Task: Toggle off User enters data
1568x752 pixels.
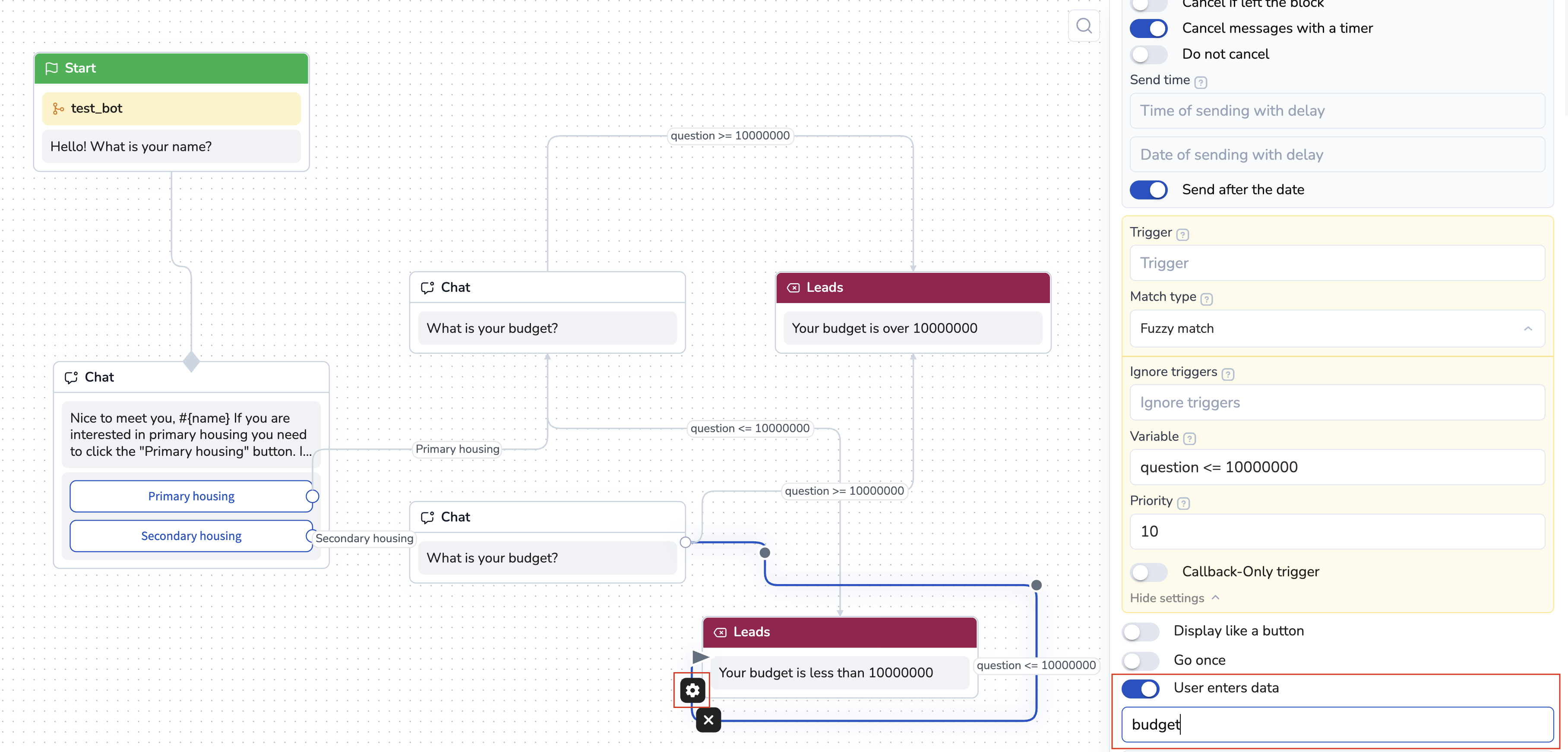Action: coord(1140,688)
